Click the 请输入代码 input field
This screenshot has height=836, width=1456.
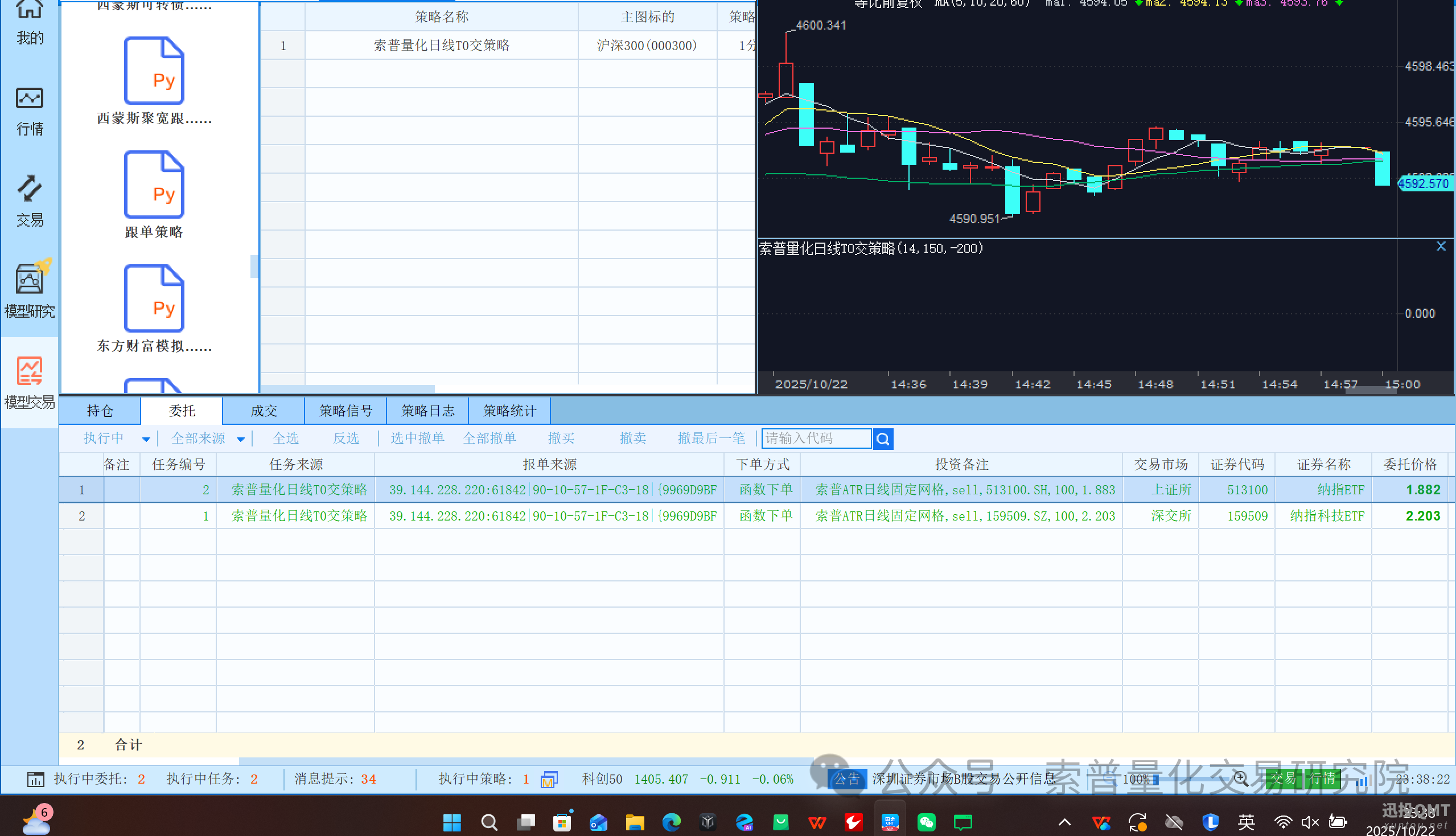tap(816, 439)
